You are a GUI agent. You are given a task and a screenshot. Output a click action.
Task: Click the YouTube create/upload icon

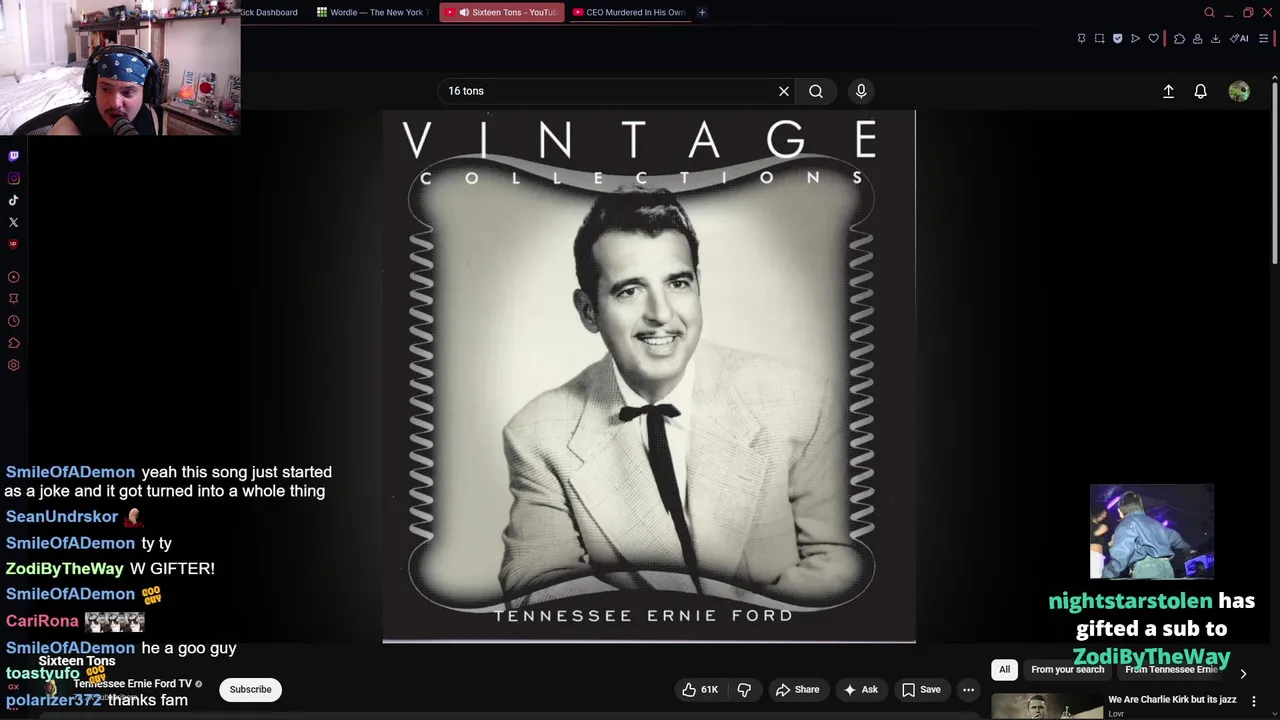pyautogui.click(x=1168, y=91)
